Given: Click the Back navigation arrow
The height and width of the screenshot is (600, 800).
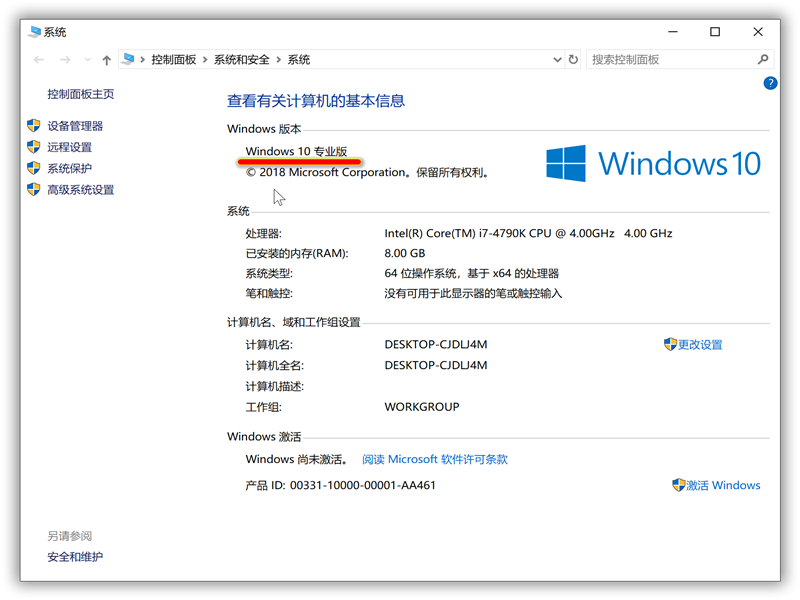Looking at the screenshot, I should tap(39, 60).
